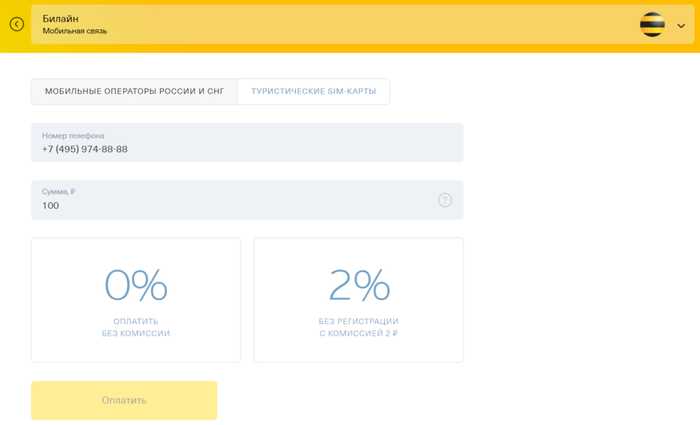Viewport: 700px width, 425px height.
Task: Open the Билайн provider selector field
Action: (362, 25)
